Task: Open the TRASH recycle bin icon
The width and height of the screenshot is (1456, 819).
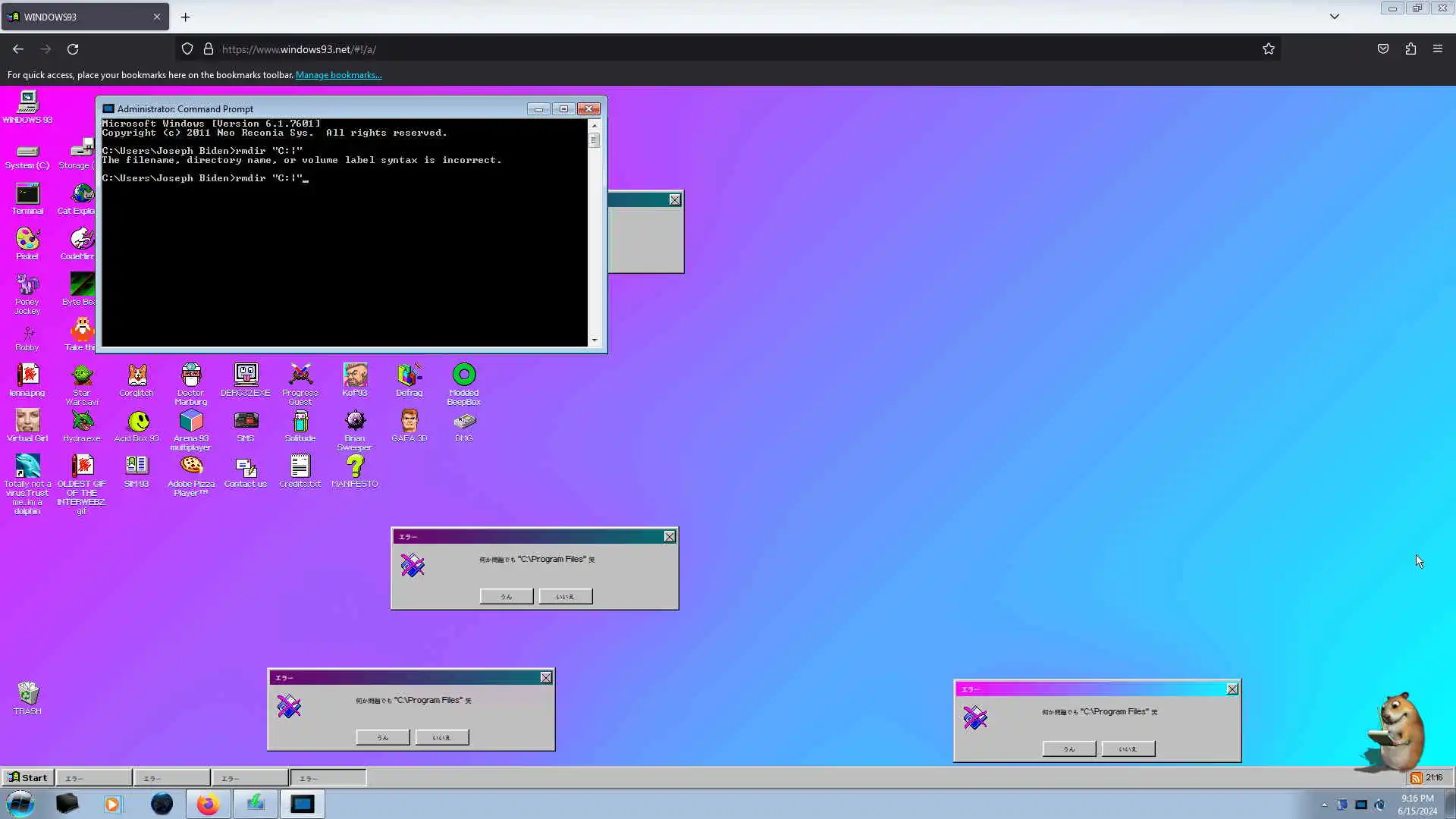Action: 27,694
